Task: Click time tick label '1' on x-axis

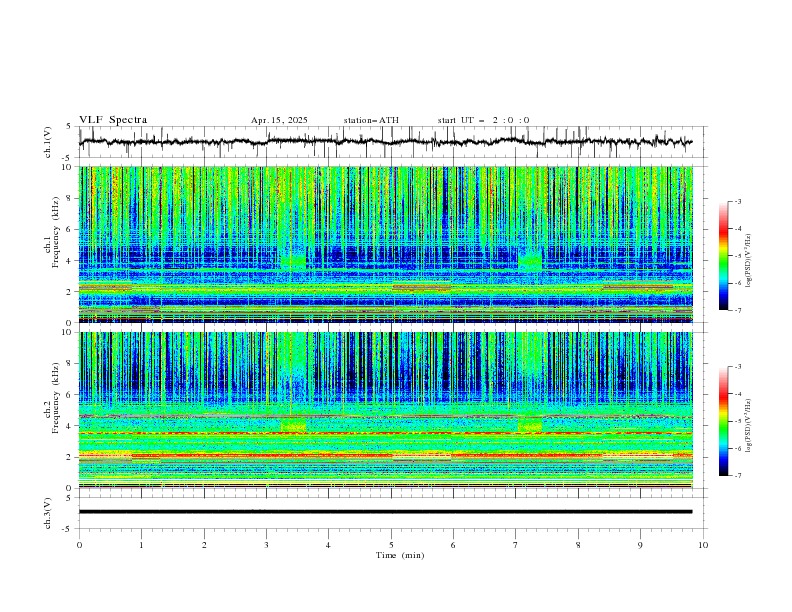Action: (x=141, y=545)
